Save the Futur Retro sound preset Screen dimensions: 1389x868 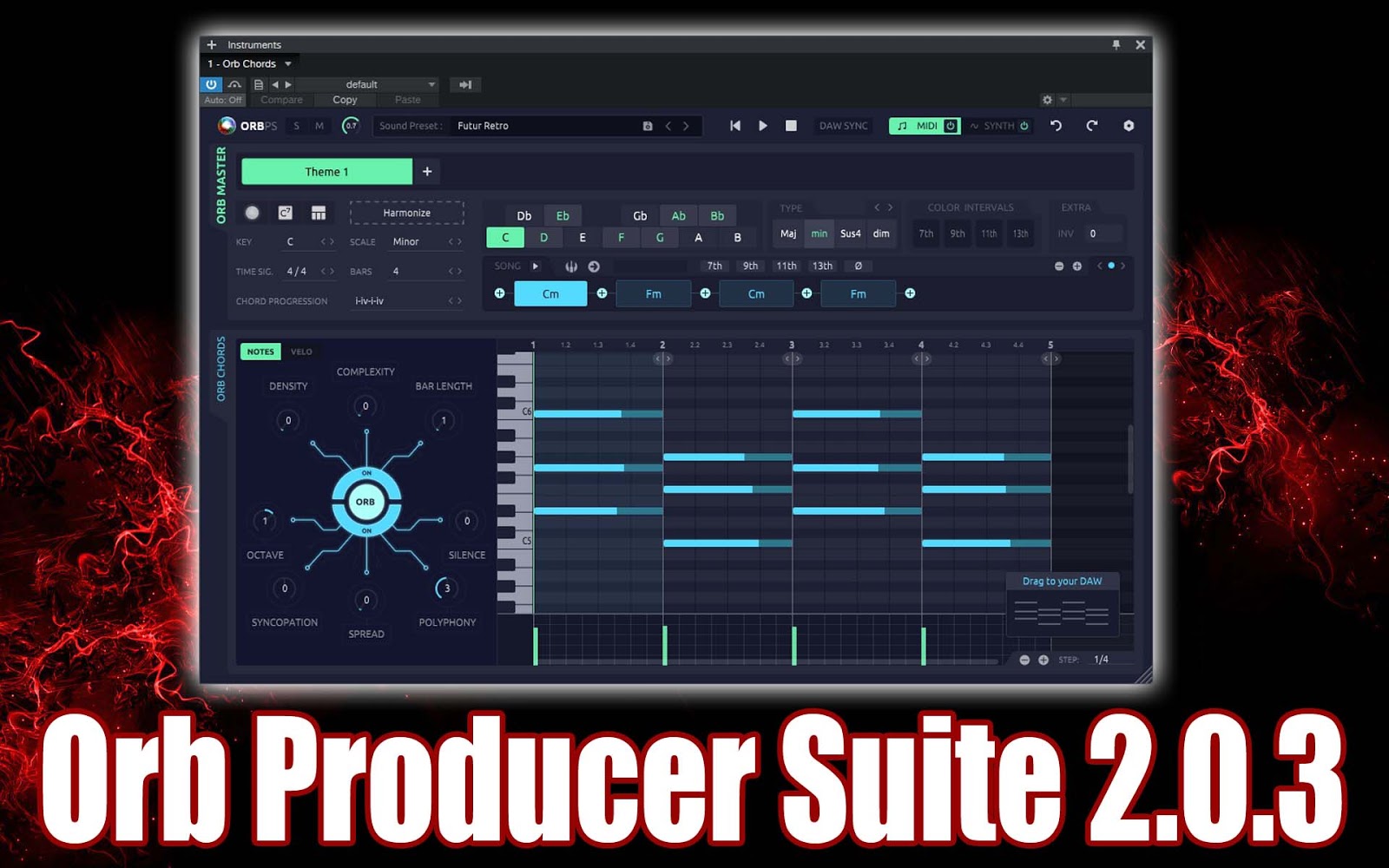tap(648, 126)
